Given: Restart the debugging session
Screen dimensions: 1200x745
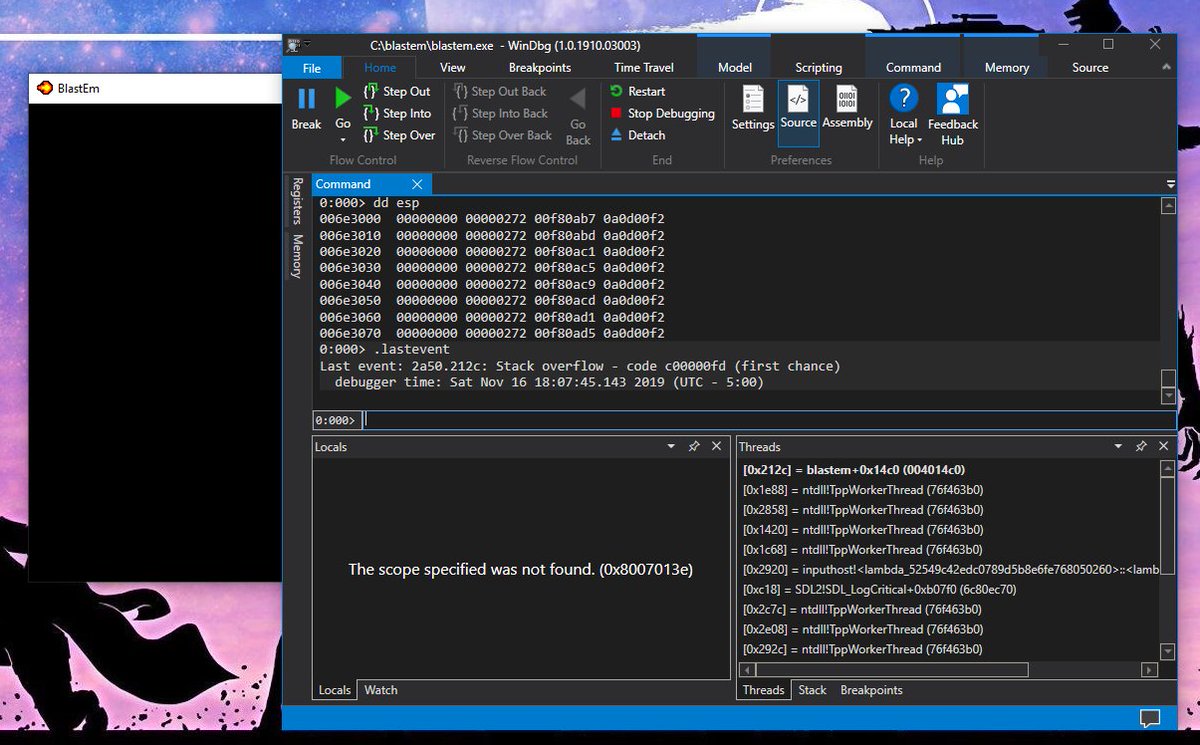Looking at the screenshot, I should [x=637, y=91].
